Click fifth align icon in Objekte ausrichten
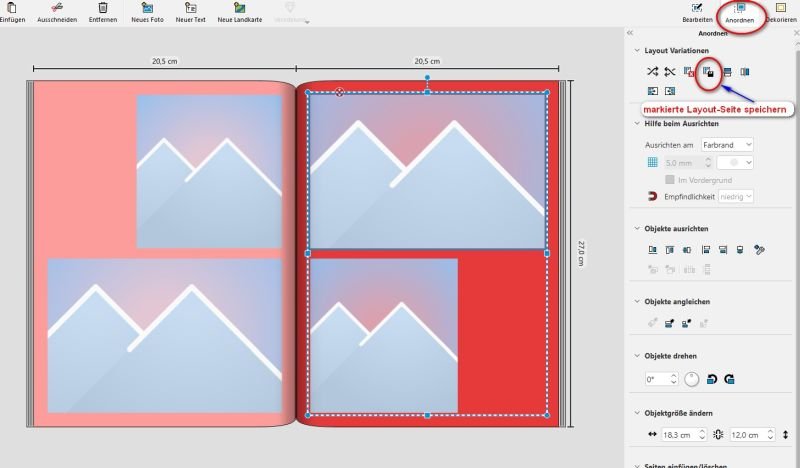Viewport: 800px width, 468px height. (722, 250)
